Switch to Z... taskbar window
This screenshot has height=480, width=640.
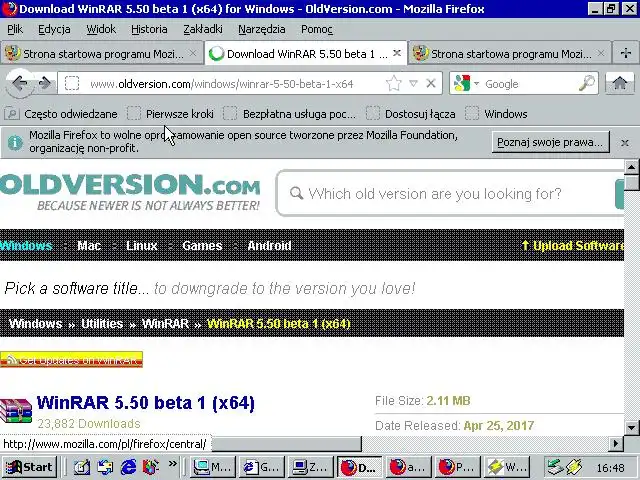[310, 467]
